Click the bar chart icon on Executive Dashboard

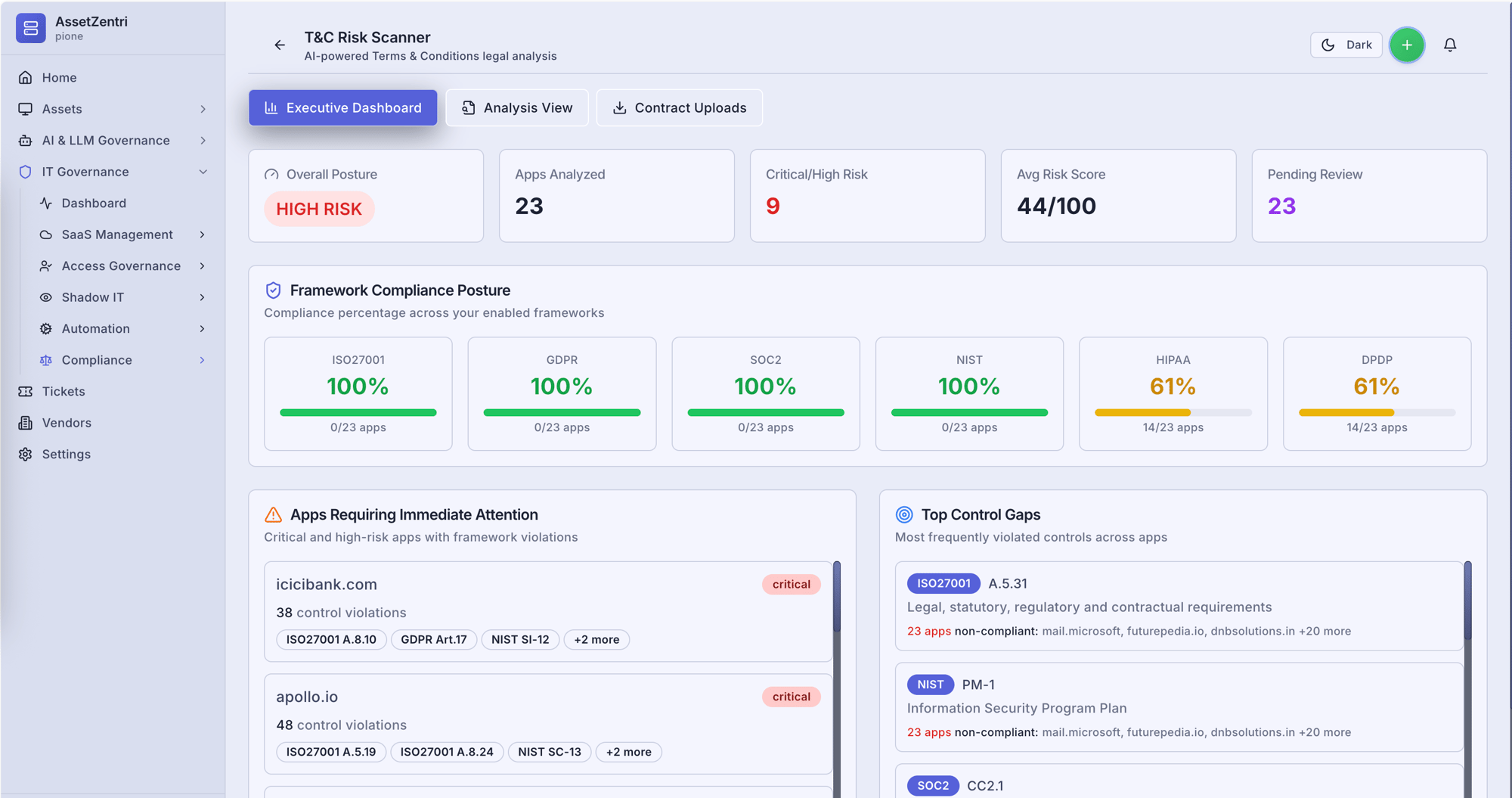point(271,108)
